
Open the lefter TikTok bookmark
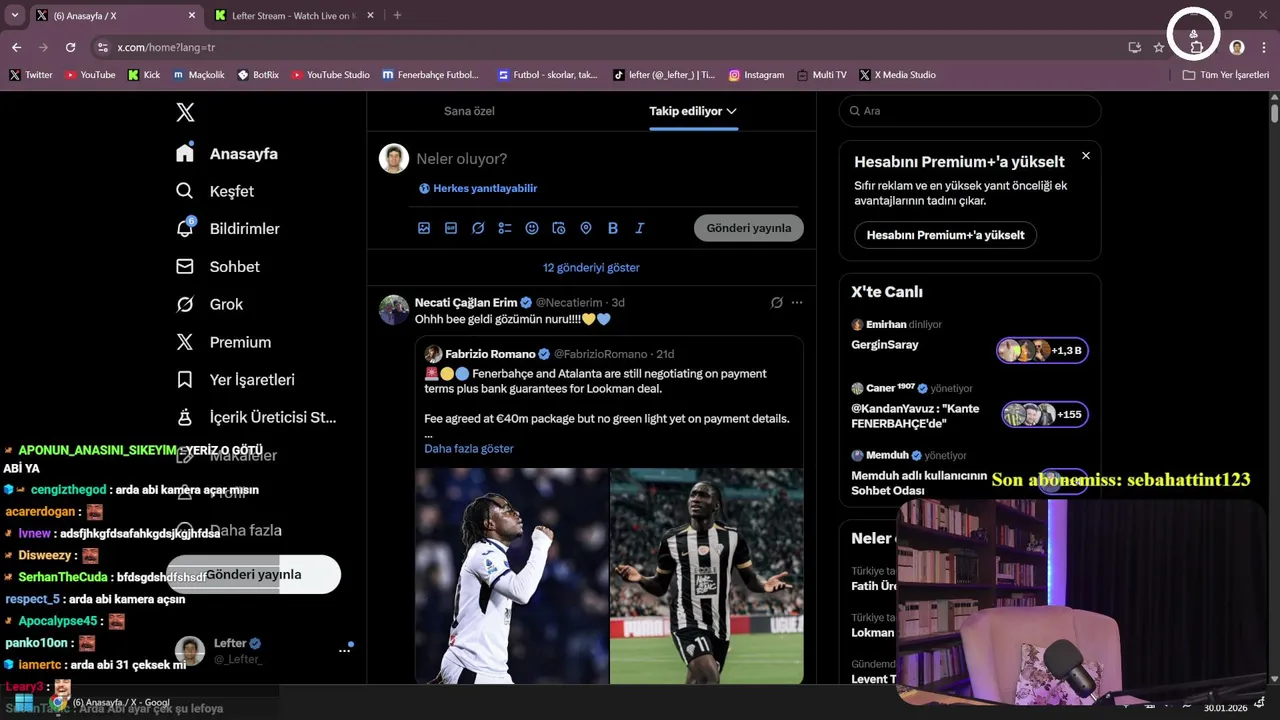(664, 75)
